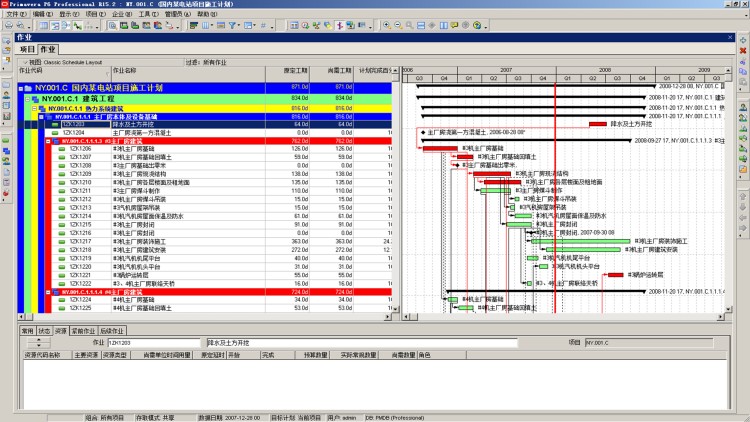Open the 文件 menu
The height and width of the screenshot is (422, 750).
click(16, 14)
